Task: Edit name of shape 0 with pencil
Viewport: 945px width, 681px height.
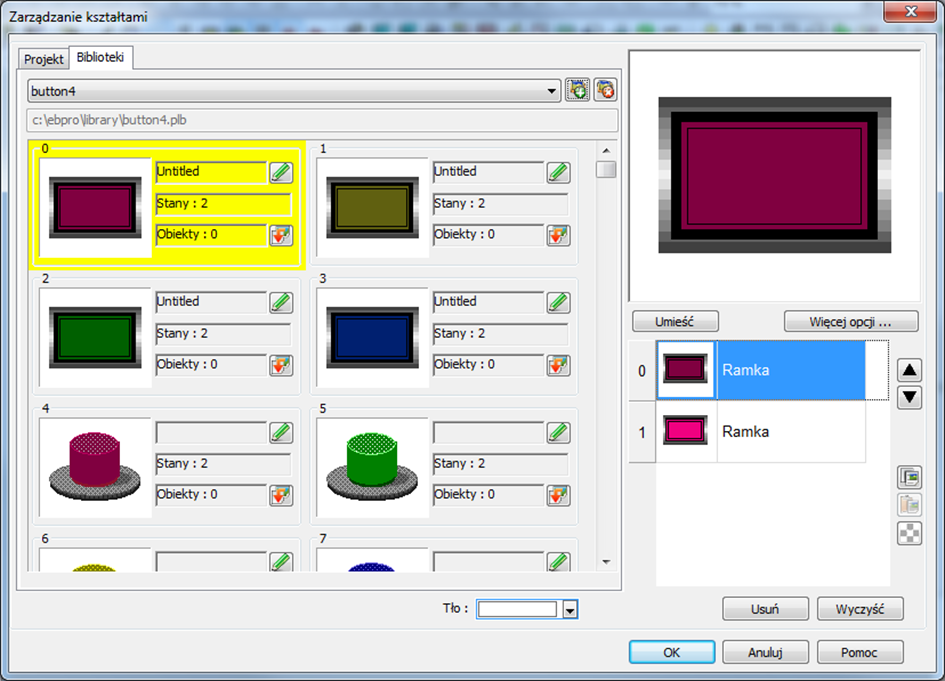Action: [281, 172]
